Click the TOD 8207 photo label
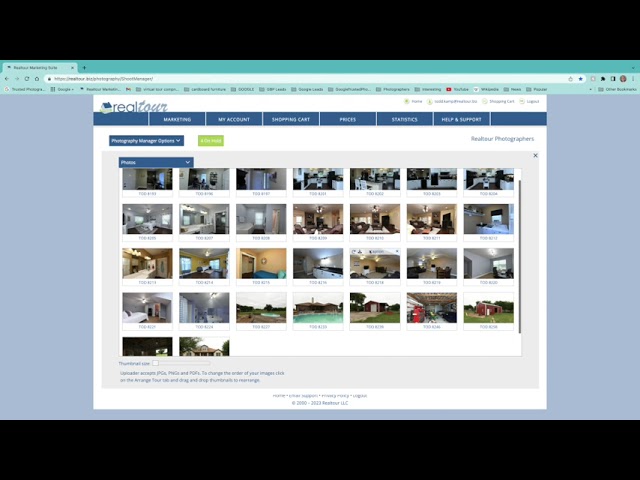 [x=204, y=238]
